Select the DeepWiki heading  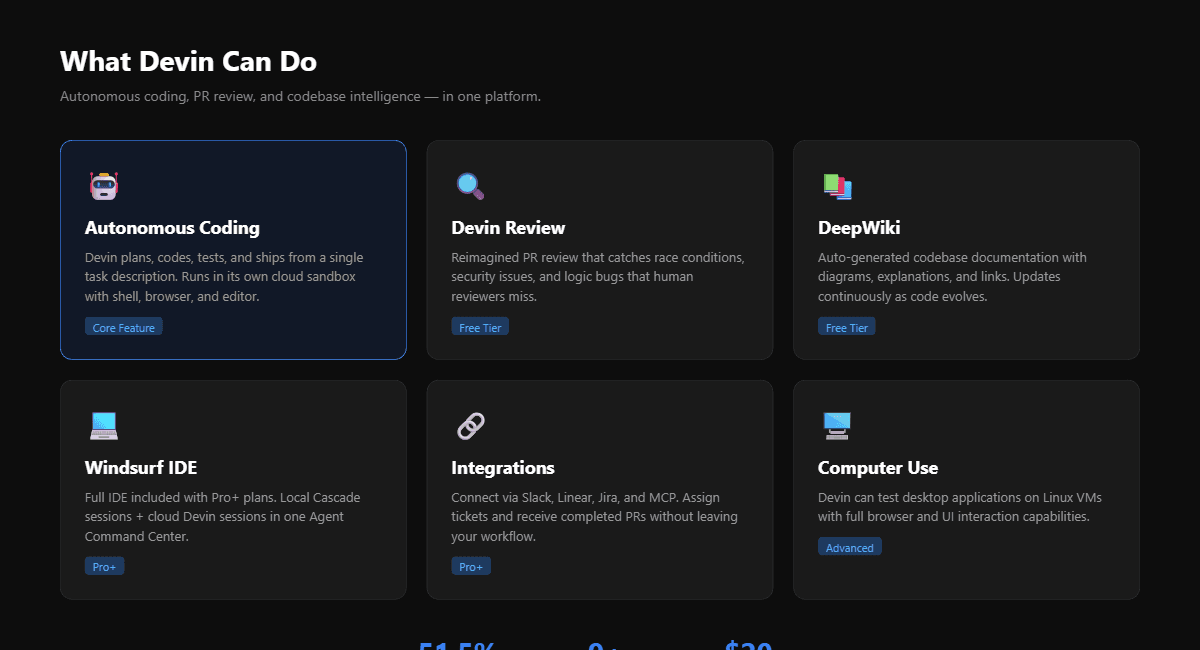coord(859,227)
